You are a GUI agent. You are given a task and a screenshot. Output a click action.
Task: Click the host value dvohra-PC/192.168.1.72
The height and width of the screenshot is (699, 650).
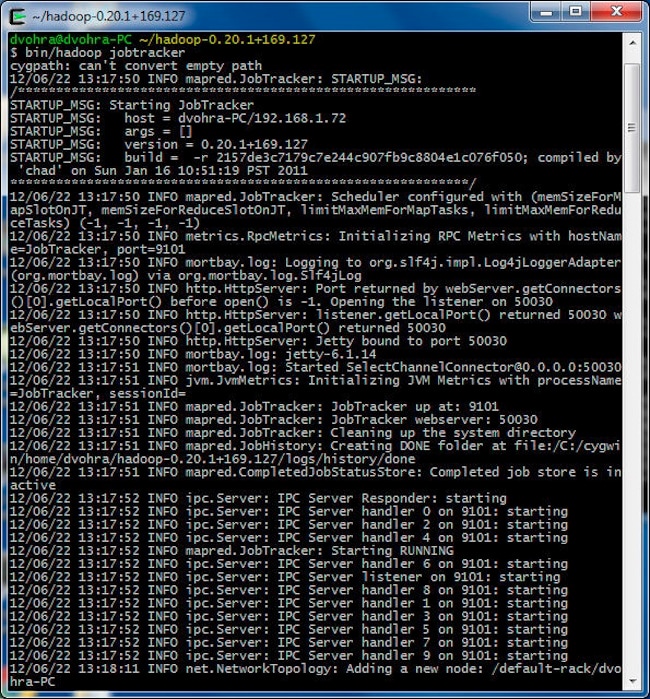tap(262, 118)
